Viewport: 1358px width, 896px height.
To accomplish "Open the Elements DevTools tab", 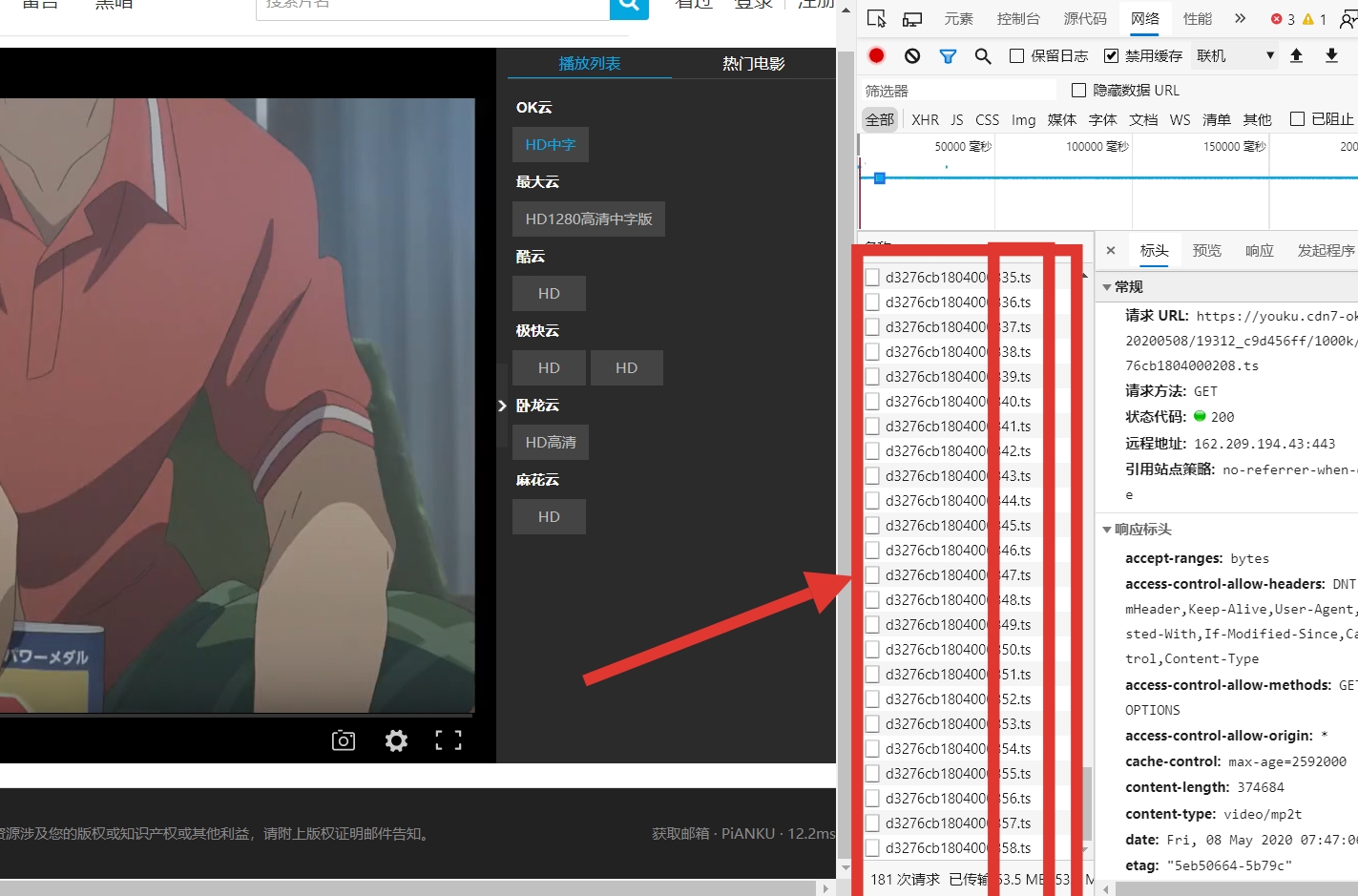I will pyautogui.click(x=958, y=19).
